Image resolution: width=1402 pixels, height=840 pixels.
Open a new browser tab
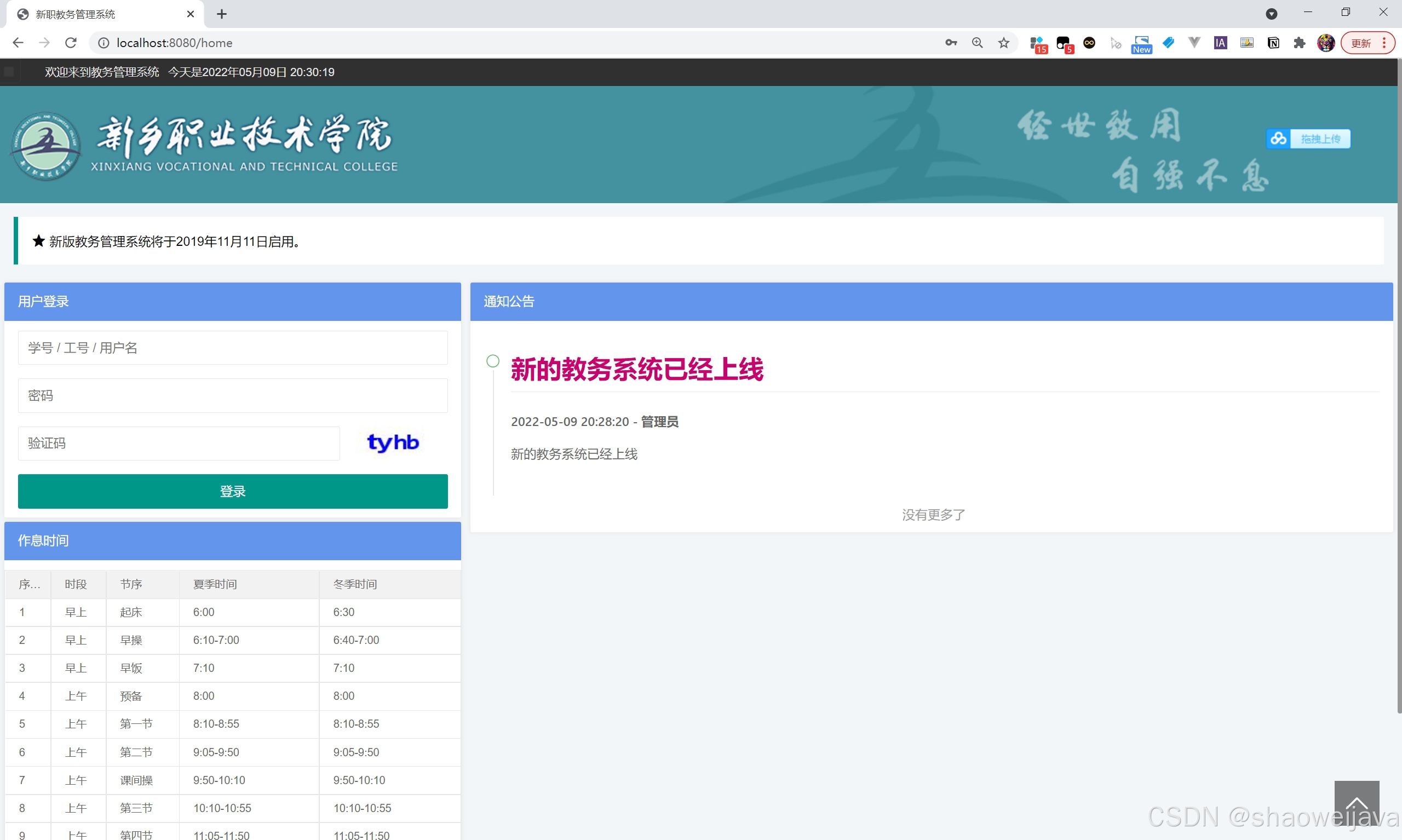[x=222, y=14]
